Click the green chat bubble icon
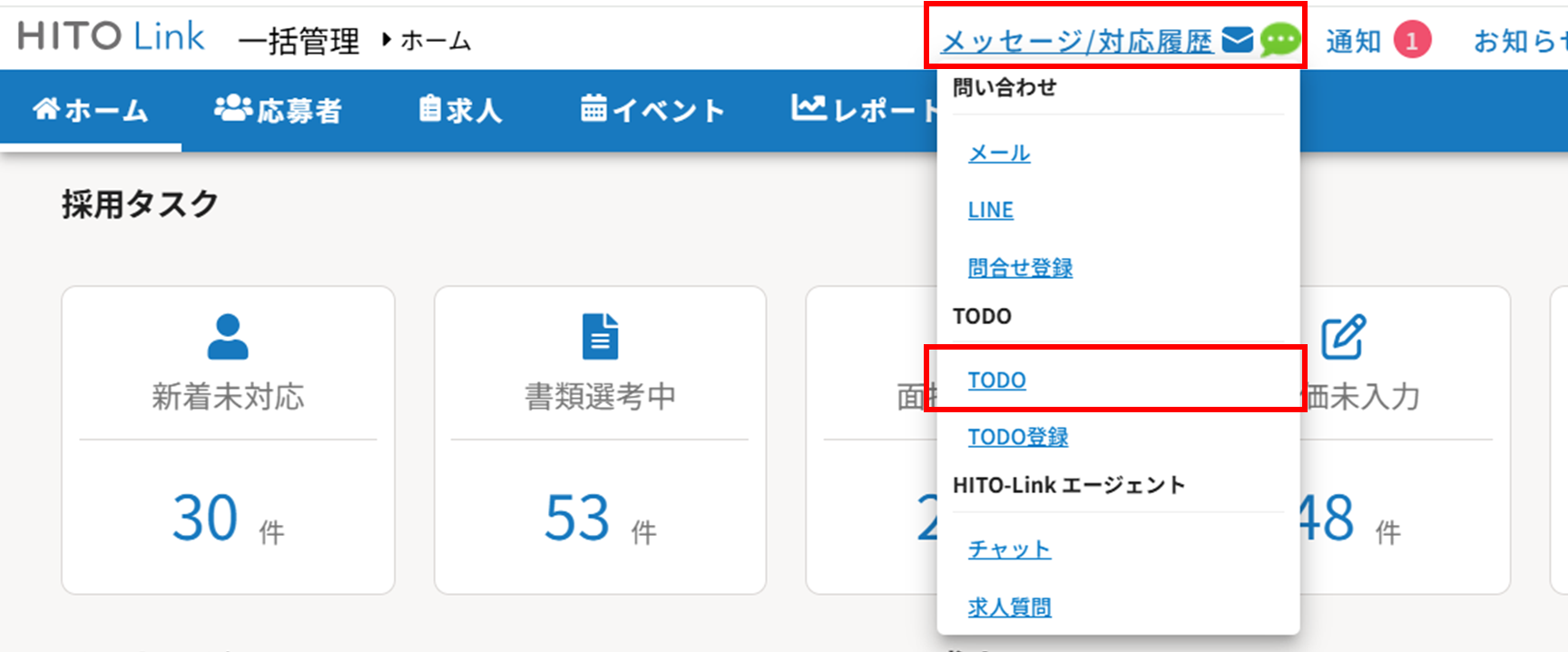The height and width of the screenshot is (652, 1568). pos(1279,40)
